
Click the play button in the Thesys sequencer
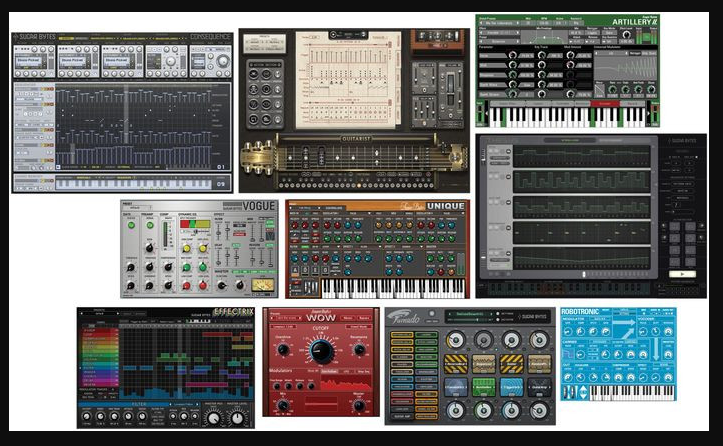click(x=682, y=274)
